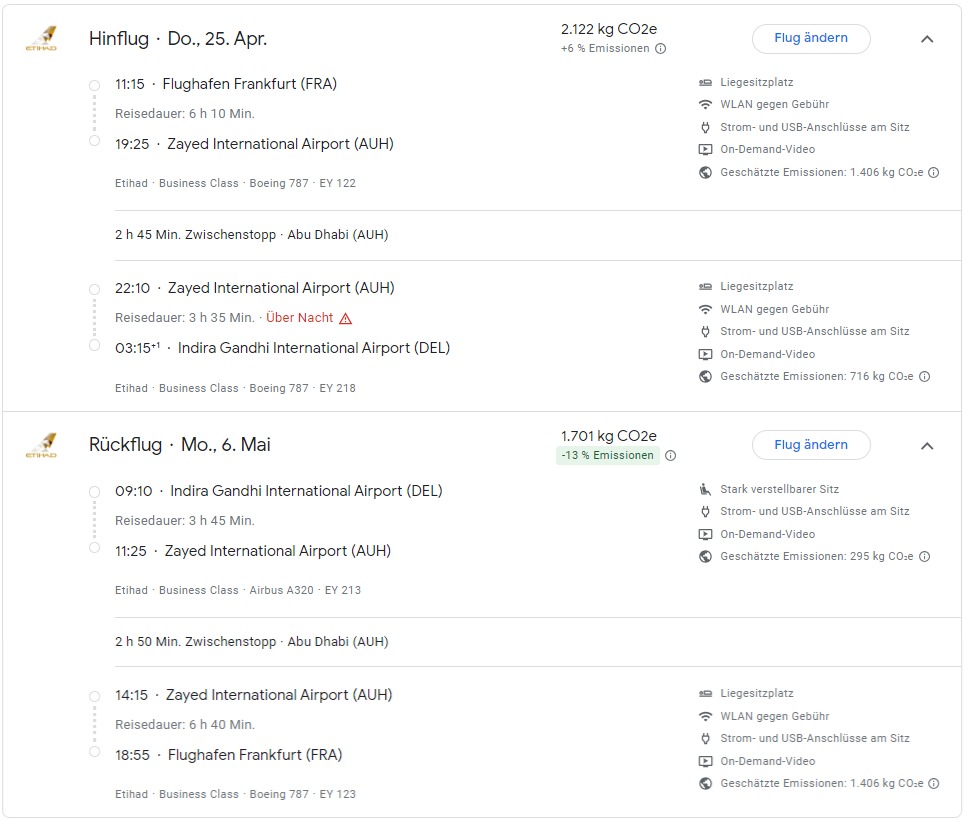Click On-Demand-Video icon for flight EY 213
Viewport: 967px width, 821px height.
click(x=705, y=535)
